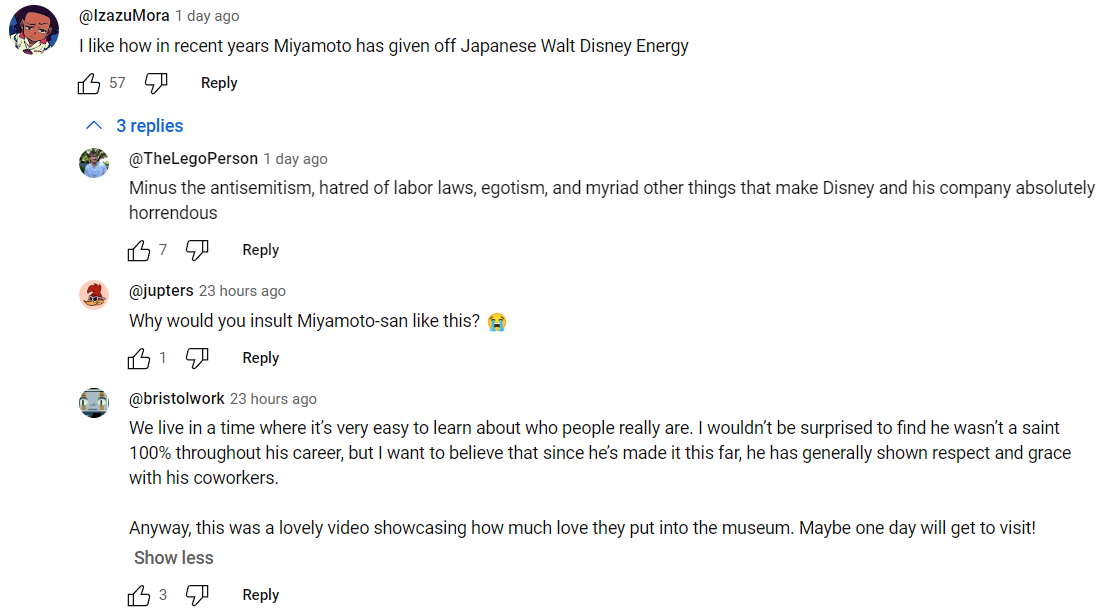Dislike the @jupters reply
This screenshot has width=1103, height=615.
pyautogui.click(x=197, y=358)
